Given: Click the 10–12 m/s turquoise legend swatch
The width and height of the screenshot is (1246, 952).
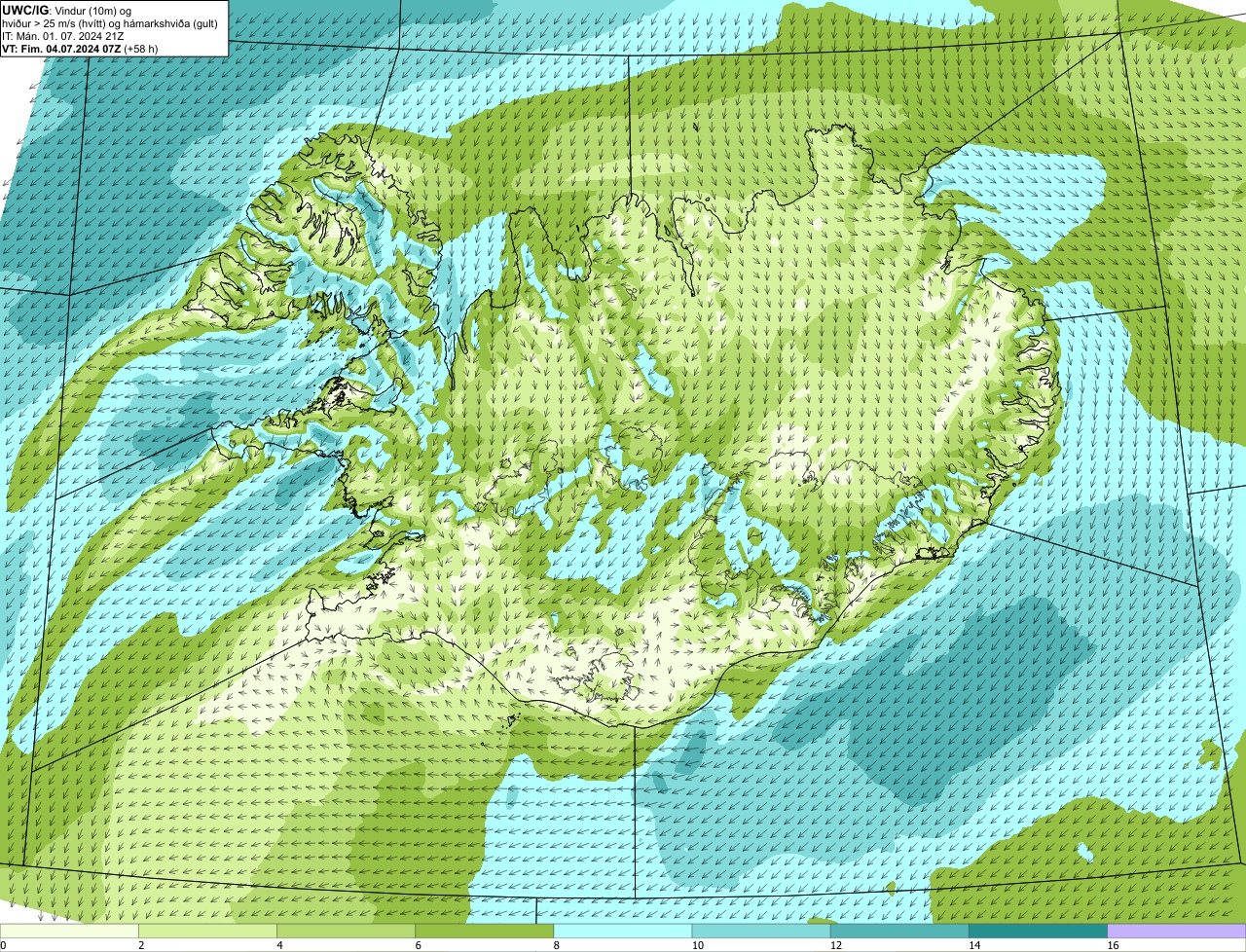Looking at the screenshot, I should (762, 932).
